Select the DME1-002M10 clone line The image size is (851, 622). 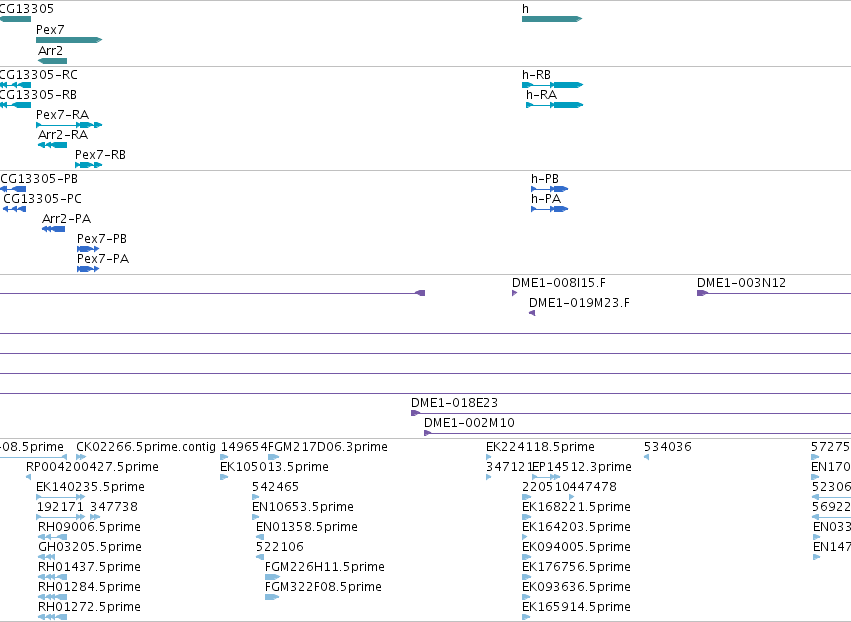[637, 433]
